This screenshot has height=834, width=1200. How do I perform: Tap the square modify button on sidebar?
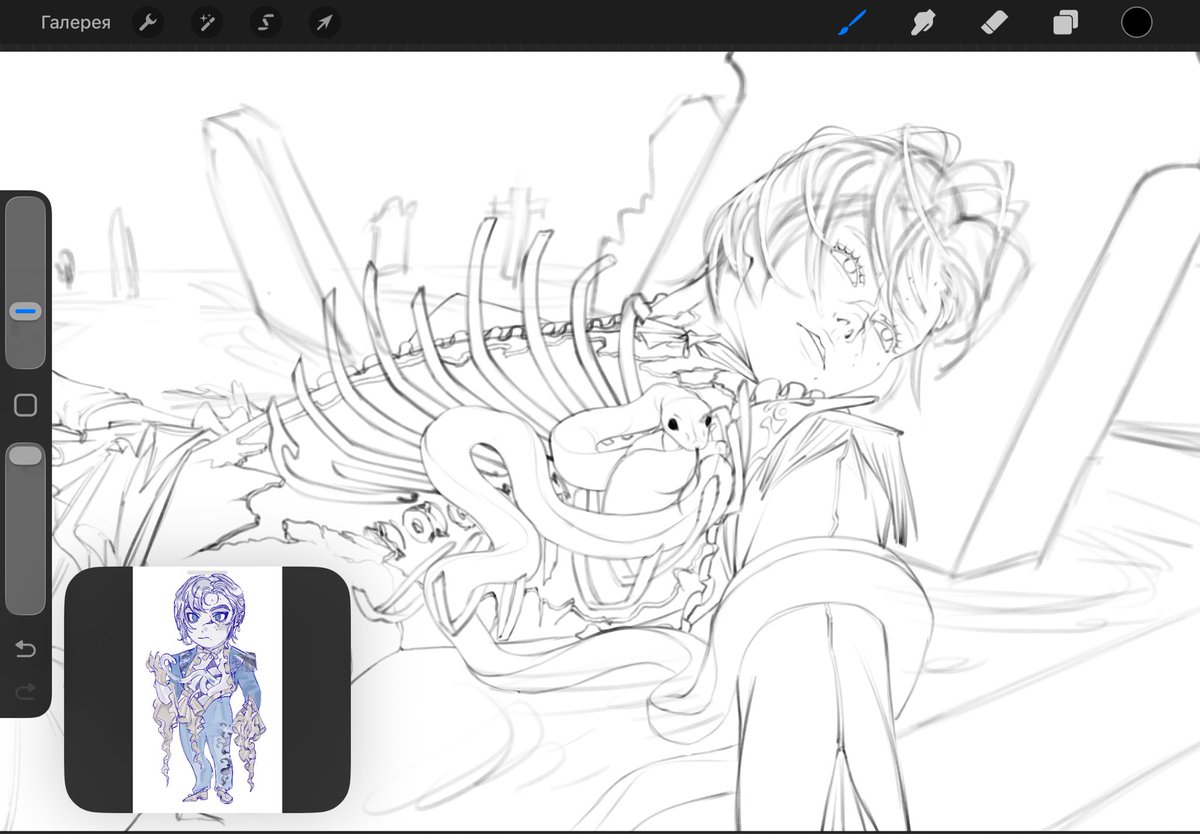point(26,405)
